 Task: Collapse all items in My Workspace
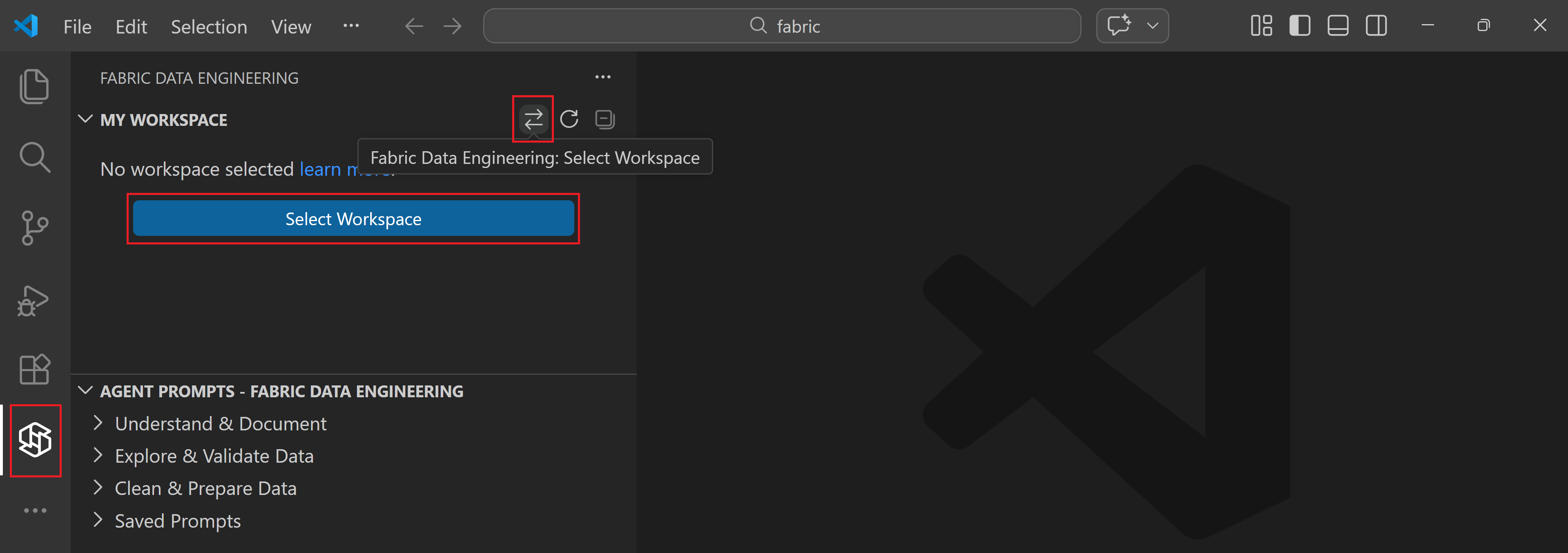point(604,119)
